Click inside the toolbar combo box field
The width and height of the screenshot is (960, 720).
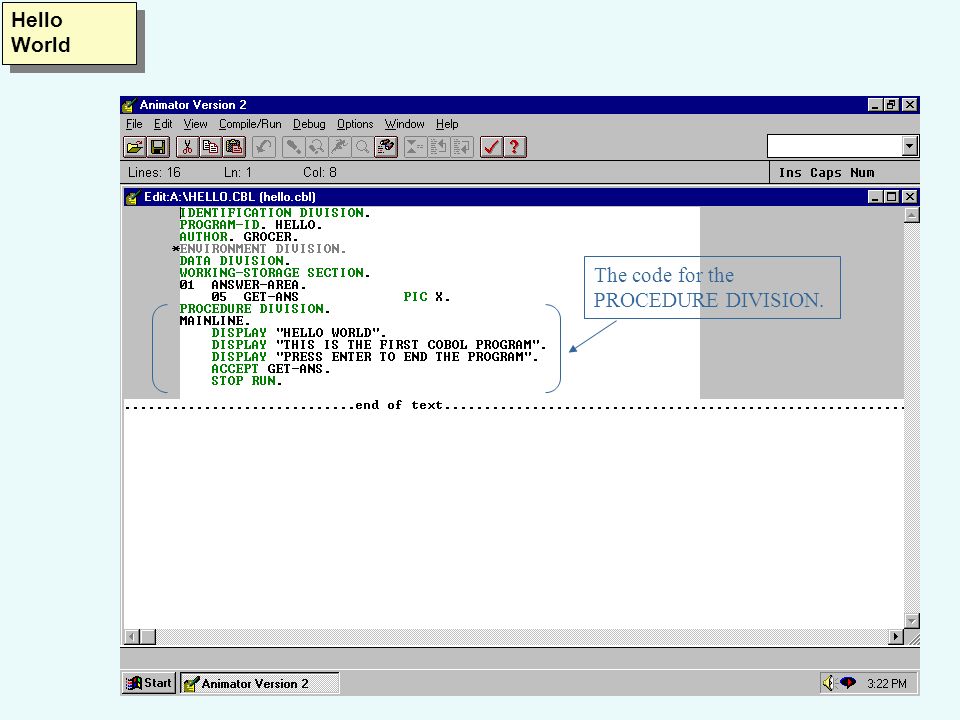pyautogui.click(x=835, y=146)
